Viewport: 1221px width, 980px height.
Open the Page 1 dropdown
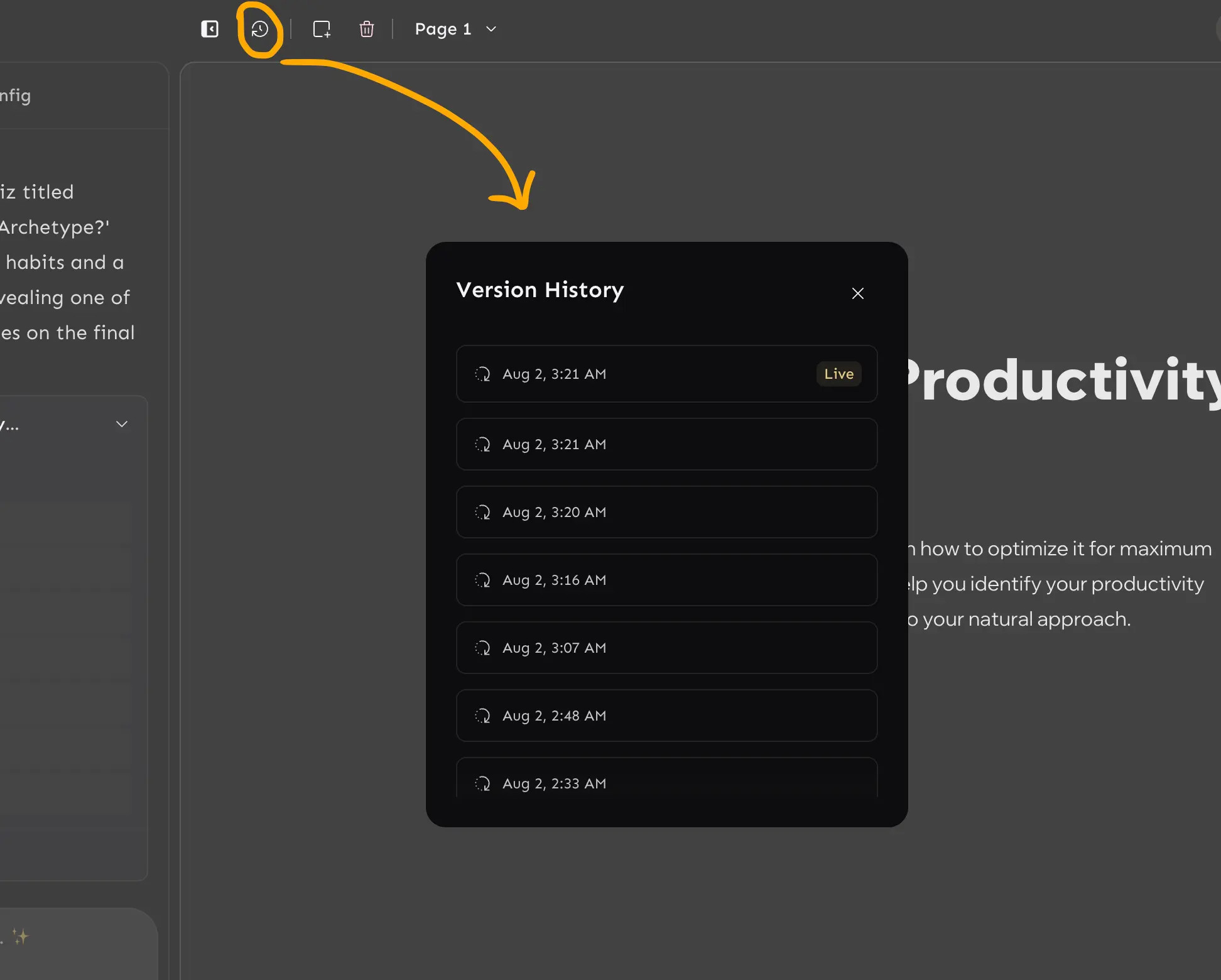[443, 29]
